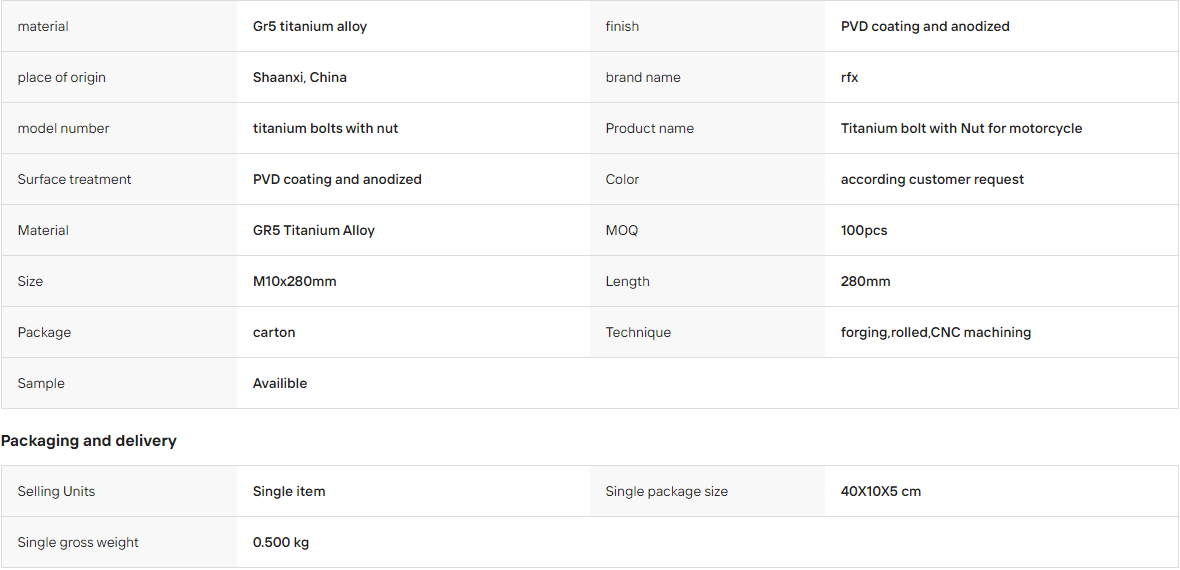Click the 'Gr5 titanium alloy' material value
The image size is (1180, 570).
(x=309, y=26)
